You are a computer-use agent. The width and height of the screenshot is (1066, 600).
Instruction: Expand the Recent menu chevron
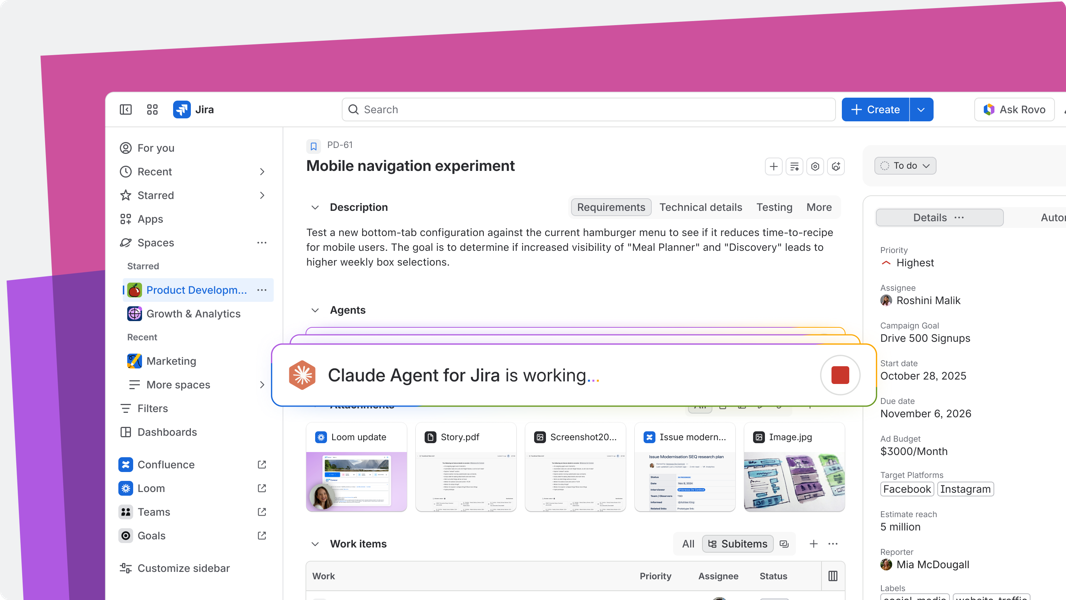262,172
